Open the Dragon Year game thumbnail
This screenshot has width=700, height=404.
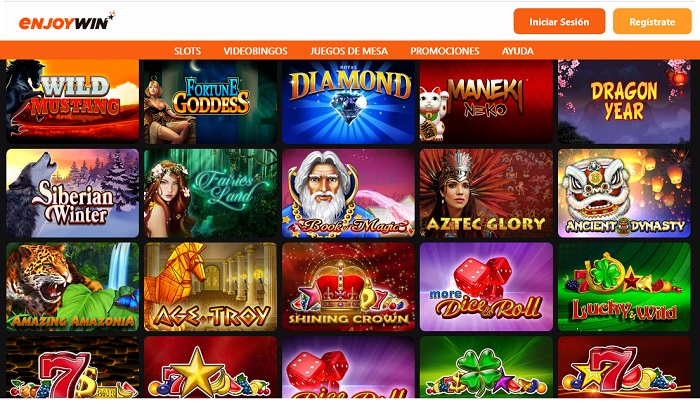624,101
